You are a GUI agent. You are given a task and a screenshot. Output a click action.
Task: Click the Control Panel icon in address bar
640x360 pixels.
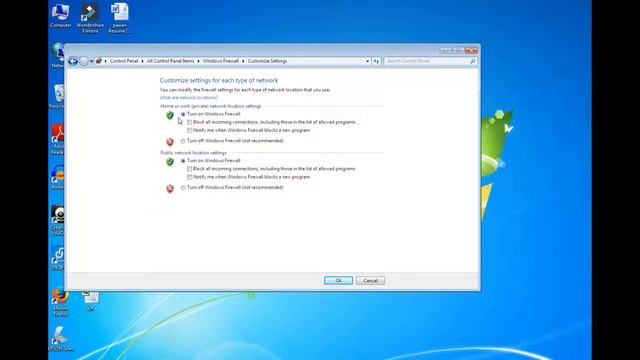[x=98, y=61]
